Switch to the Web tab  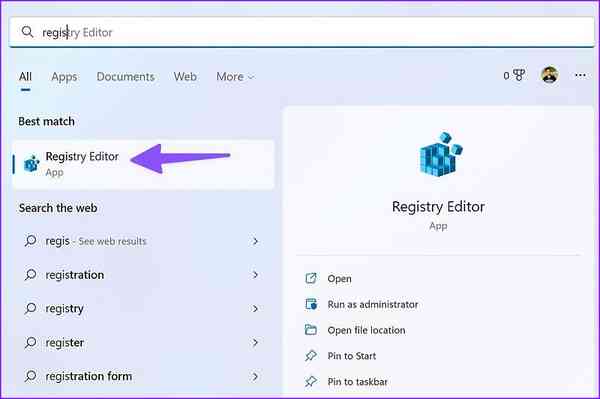[x=185, y=77]
